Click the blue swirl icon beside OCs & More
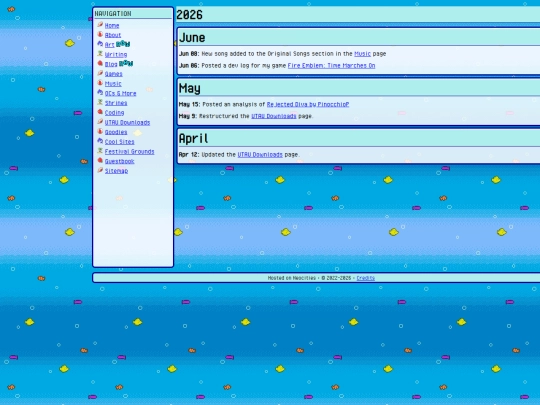The height and width of the screenshot is (405, 540). pyautogui.click(x=100, y=92)
